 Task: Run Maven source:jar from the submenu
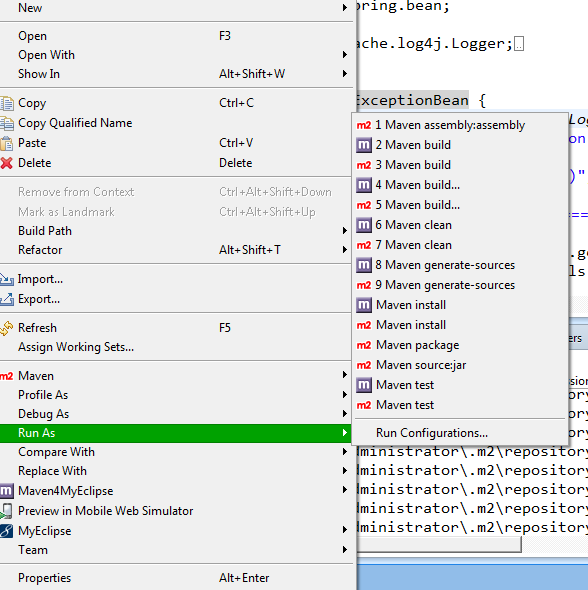coord(460,365)
